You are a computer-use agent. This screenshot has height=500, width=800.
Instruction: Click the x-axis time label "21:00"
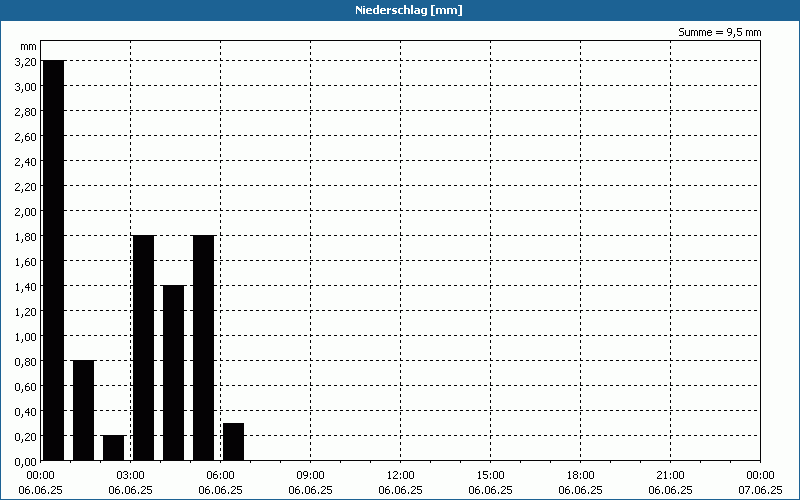point(670,476)
